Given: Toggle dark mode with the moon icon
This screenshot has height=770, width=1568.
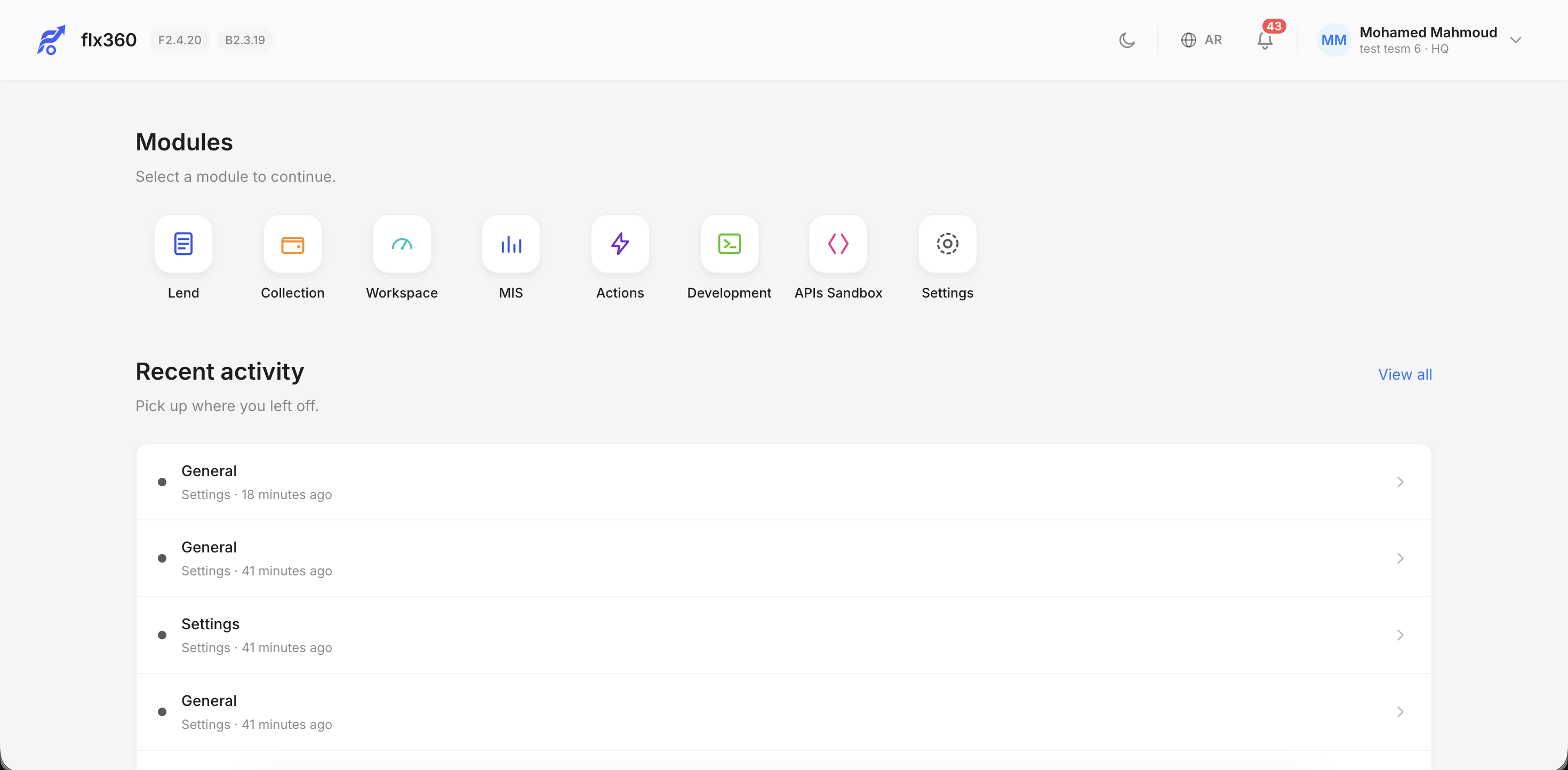Looking at the screenshot, I should pos(1127,40).
